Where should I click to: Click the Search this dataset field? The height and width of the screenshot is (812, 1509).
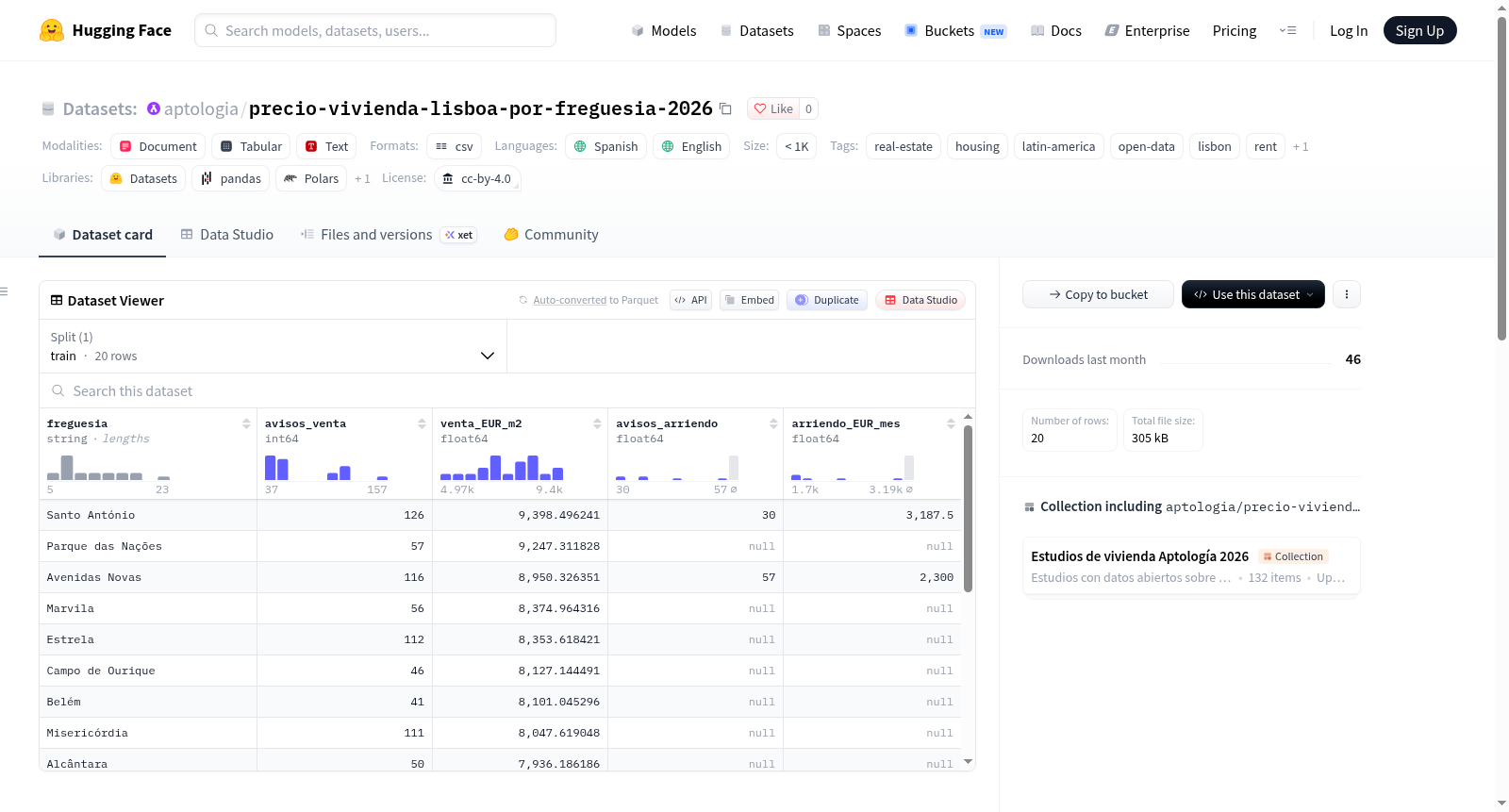tap(507, 390)
